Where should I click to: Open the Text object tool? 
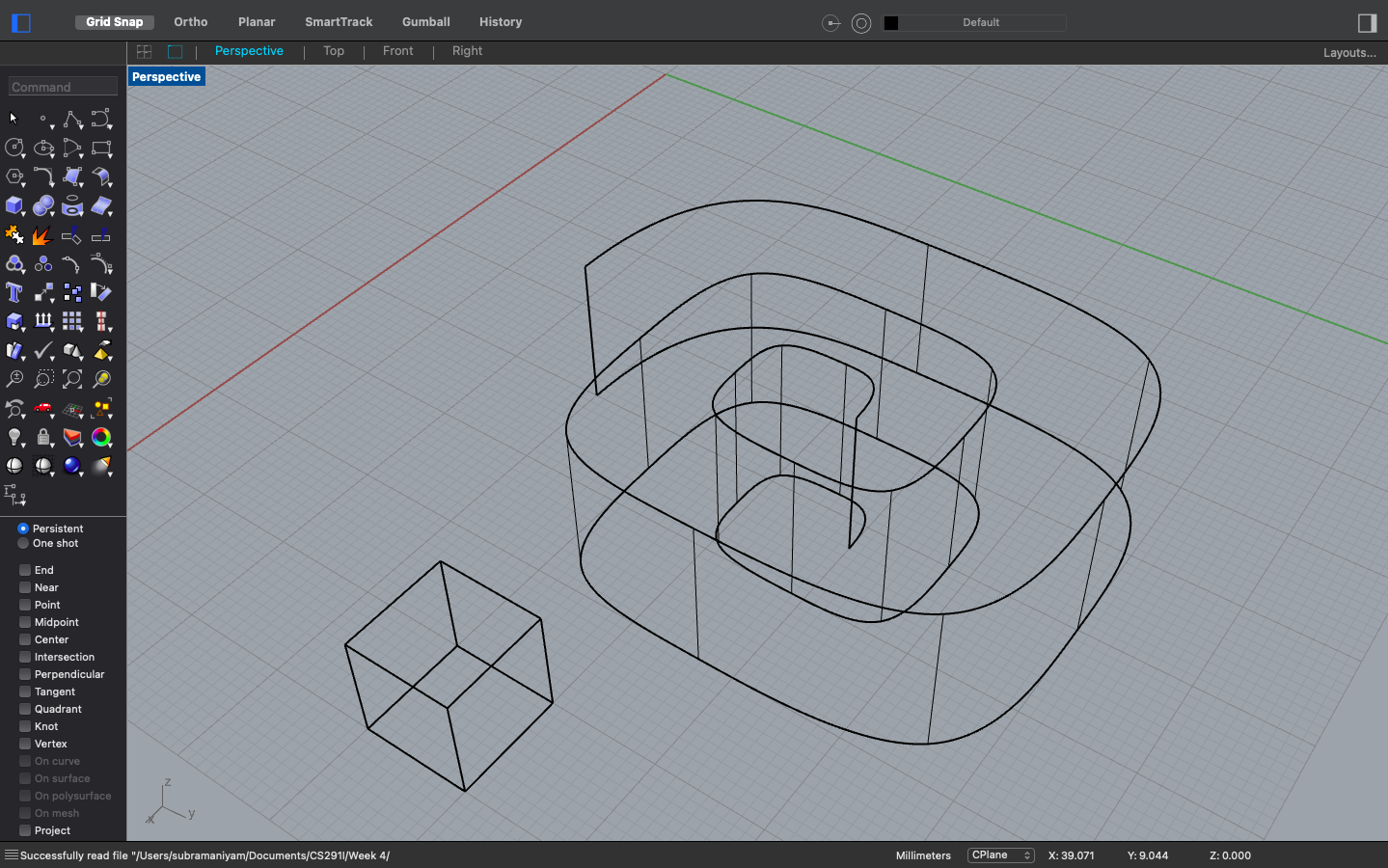click(14, 292)
